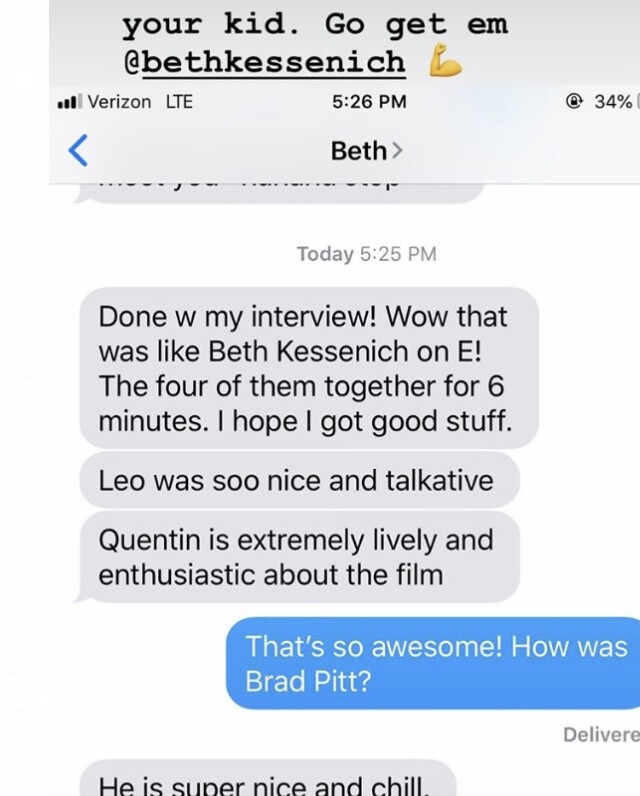
Task: Tap the 'your kid. Go get em' caption
Action: click(x=315, y=24)
